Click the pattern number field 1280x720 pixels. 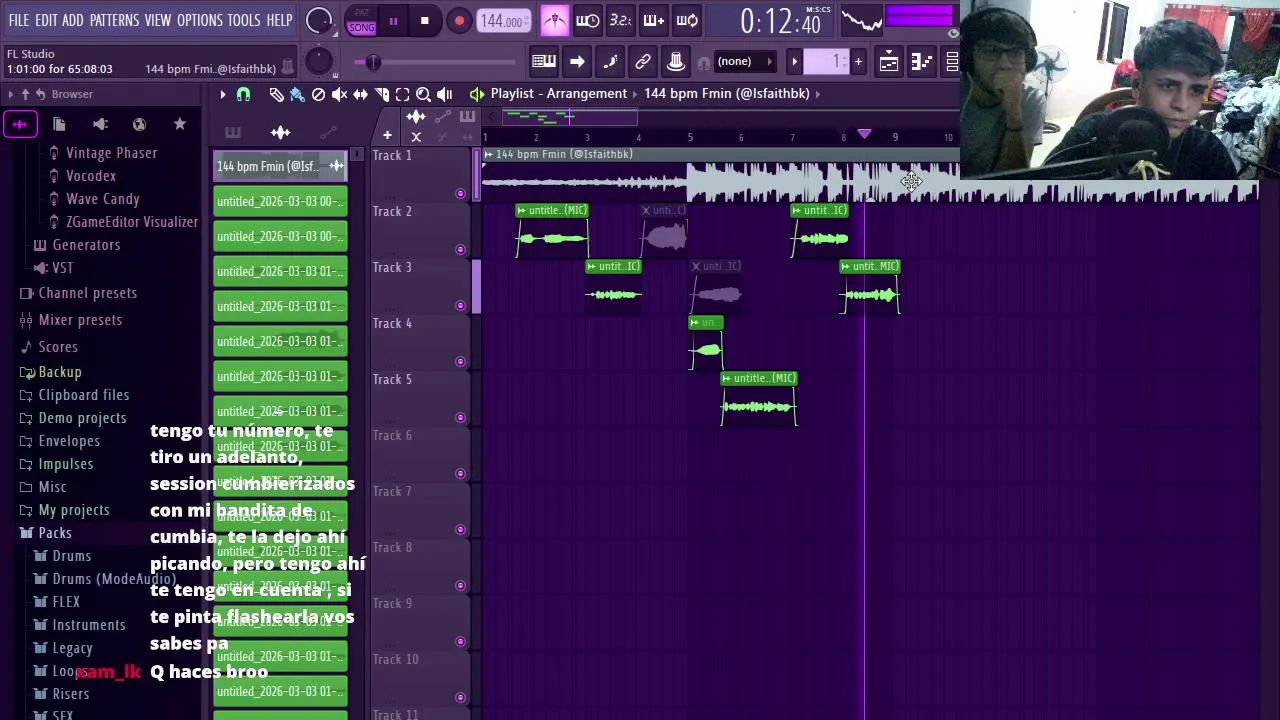click(x=827, y=62)
